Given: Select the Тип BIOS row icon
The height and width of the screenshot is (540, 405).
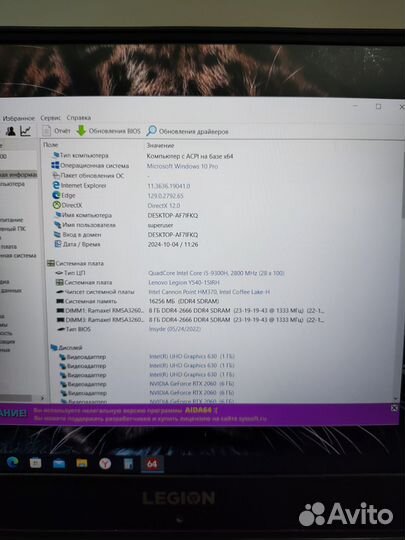Looking at the screenshot, I should click(x=61, y=329).
